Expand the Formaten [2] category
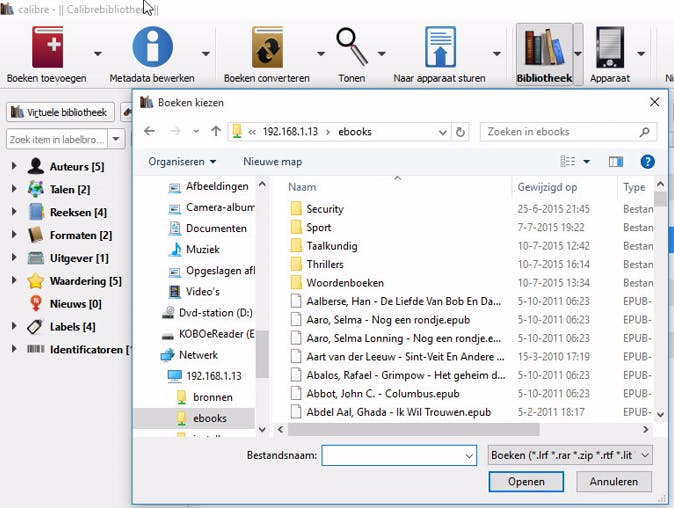Screen dimensions: 674x508 (14, 234)
